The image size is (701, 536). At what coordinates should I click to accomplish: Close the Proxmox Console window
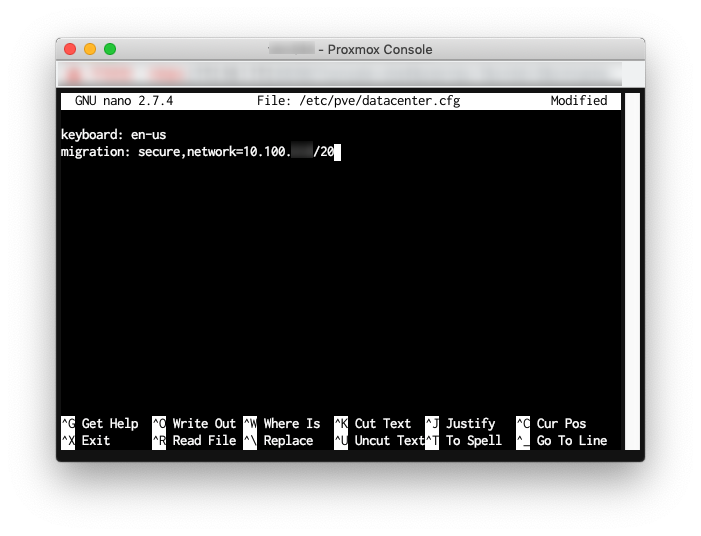tap(70, 49)
